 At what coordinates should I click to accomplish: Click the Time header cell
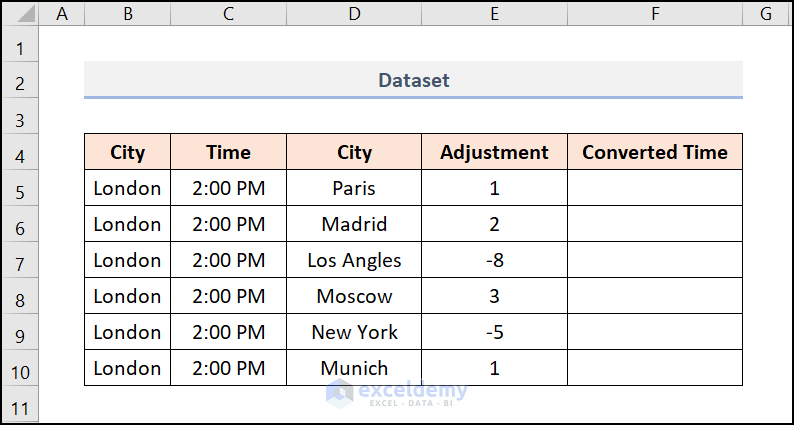[228, 152]
